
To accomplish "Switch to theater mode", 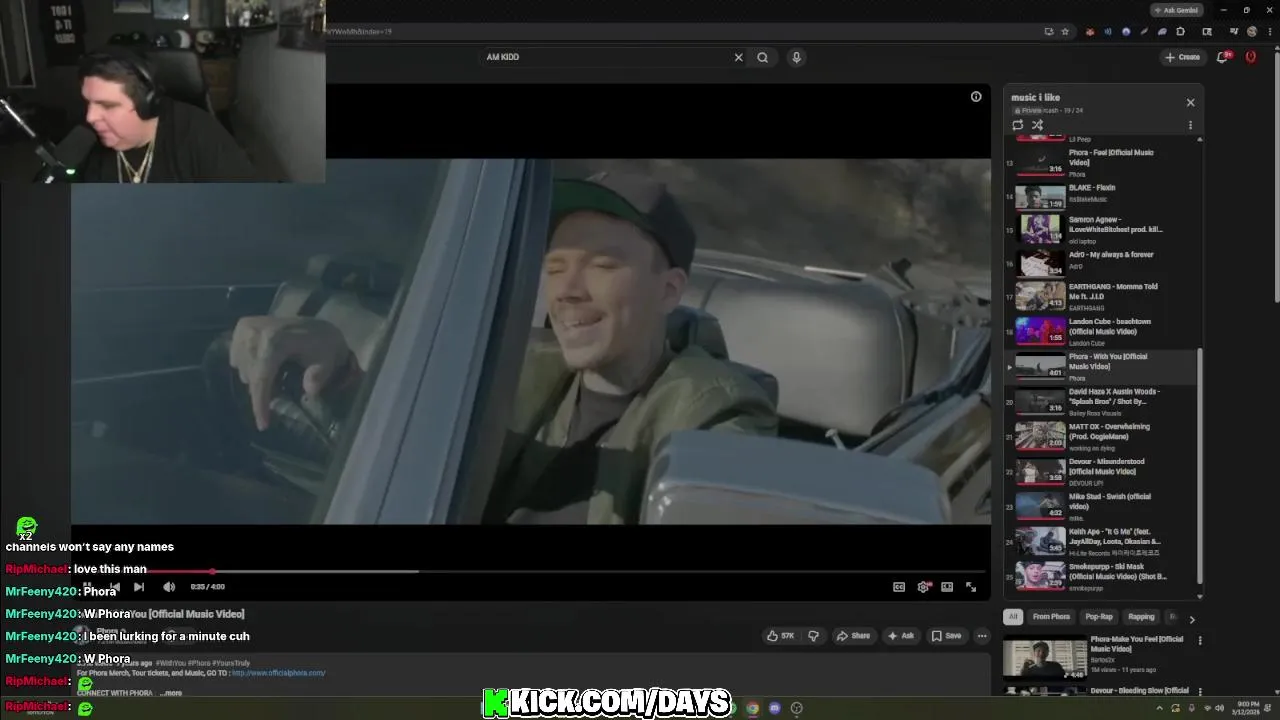I will click(947, 587).
